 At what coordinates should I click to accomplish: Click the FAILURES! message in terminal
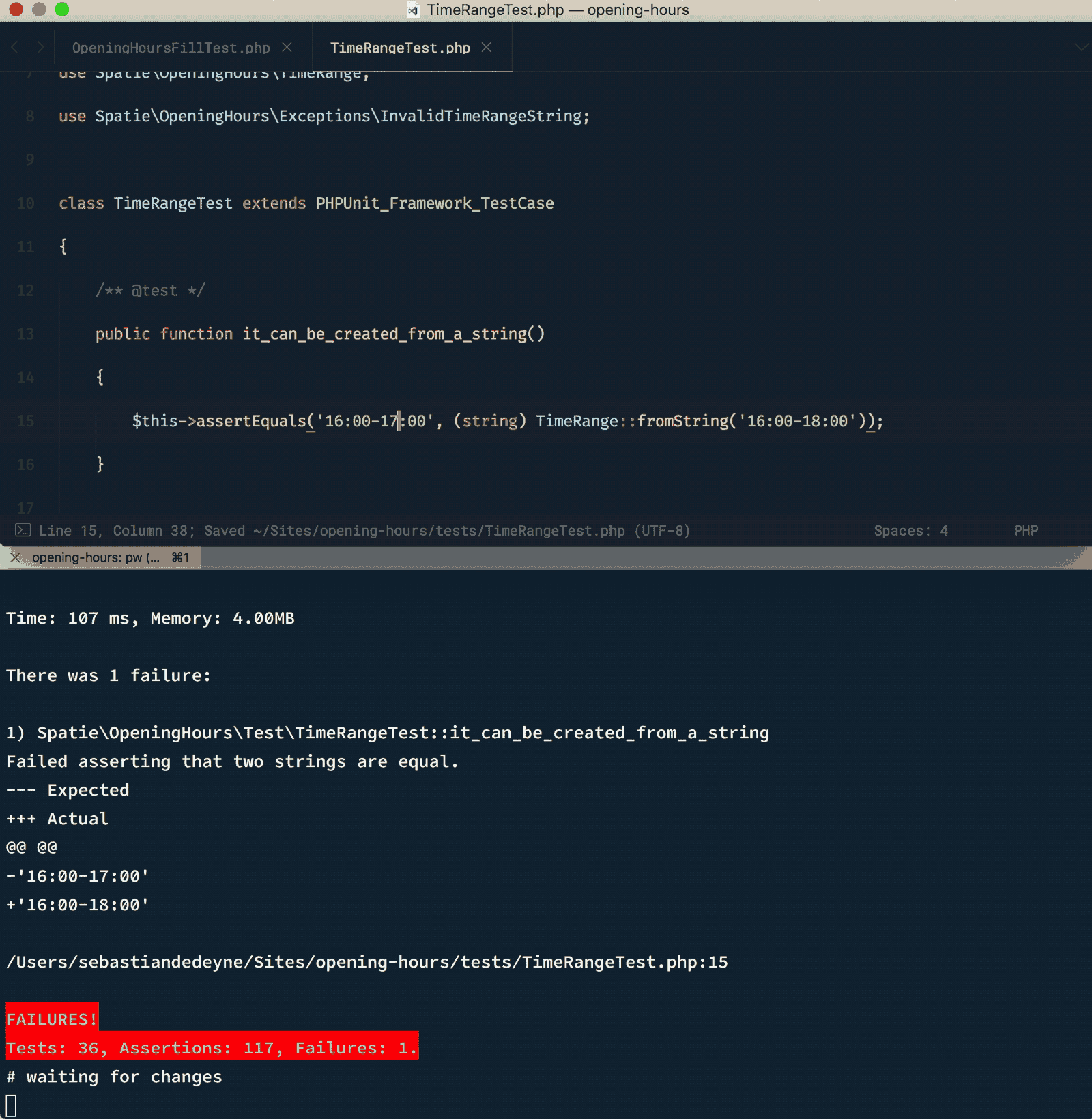click(x=52, y=1019)
